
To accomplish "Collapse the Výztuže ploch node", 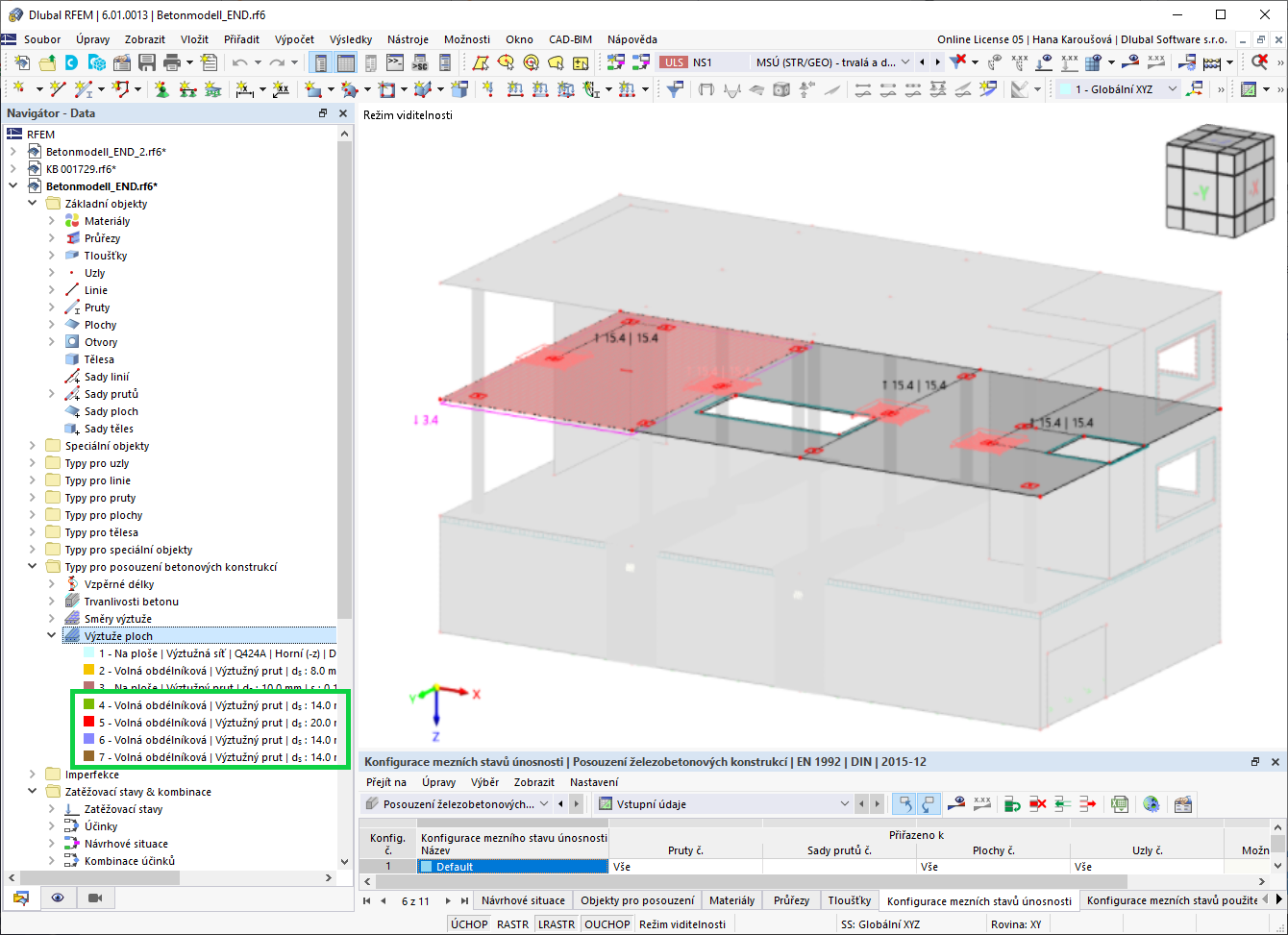I will [53, 636].
